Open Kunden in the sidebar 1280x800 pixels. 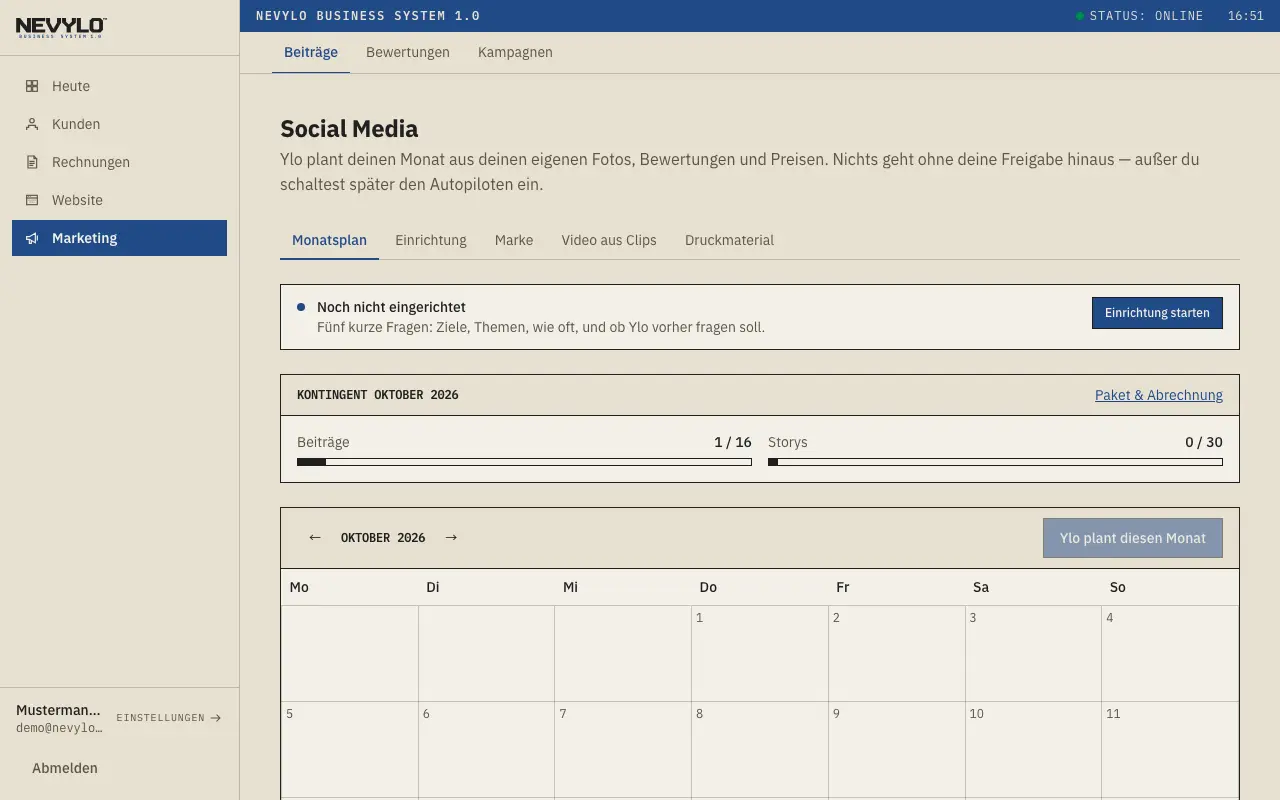[x=120, y=124]
